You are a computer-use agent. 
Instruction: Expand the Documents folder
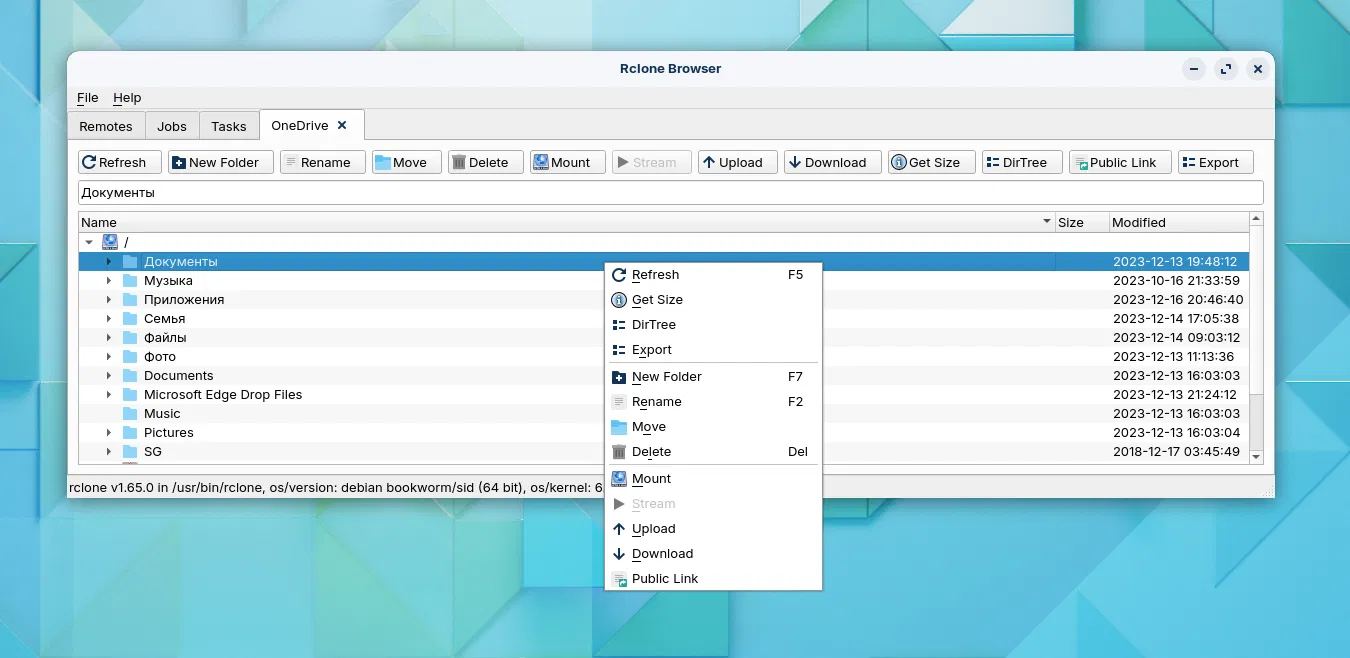pos(109,375)
